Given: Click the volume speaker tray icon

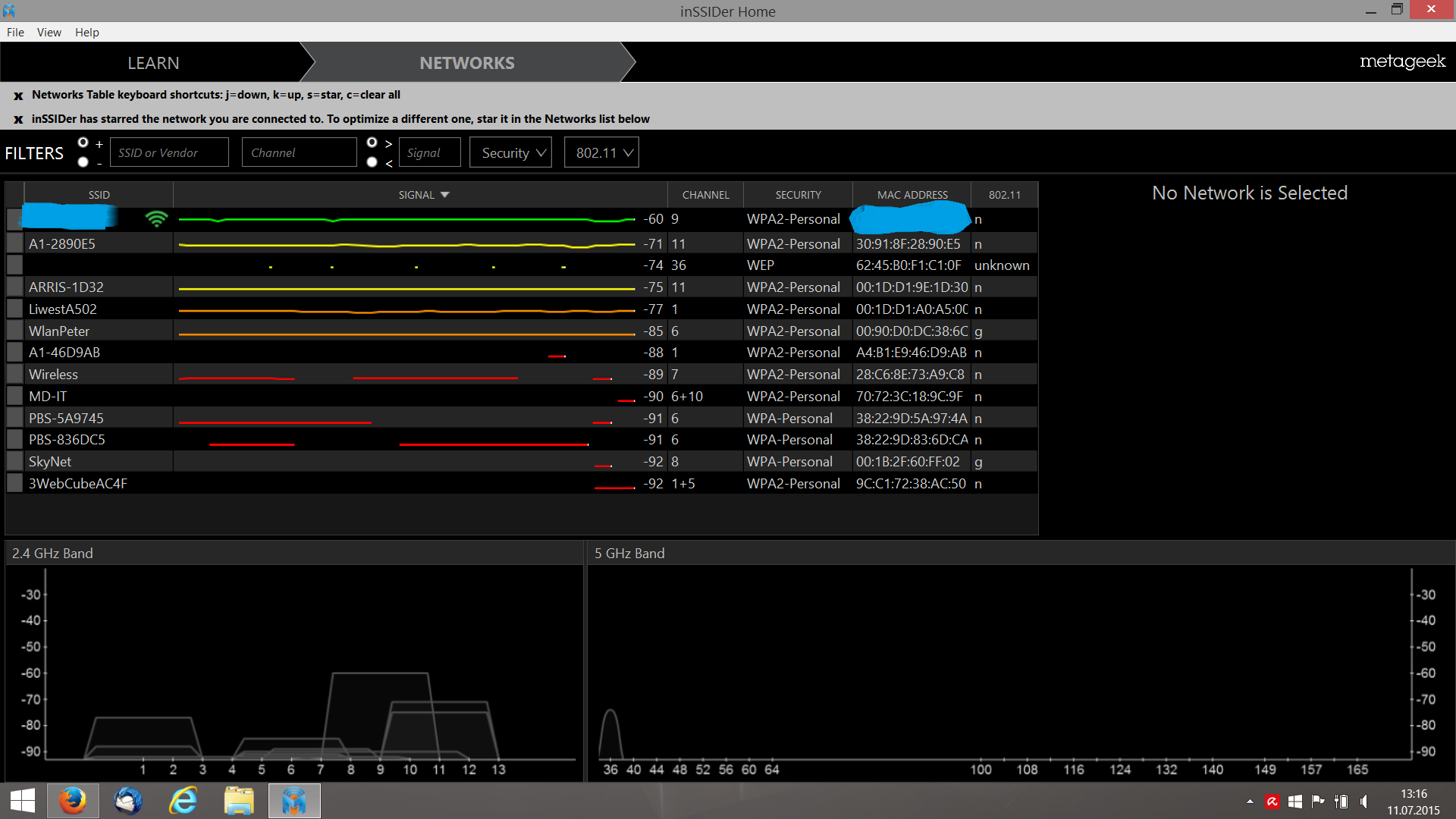Looking at the screenshot, I should tap(1364, 802).
